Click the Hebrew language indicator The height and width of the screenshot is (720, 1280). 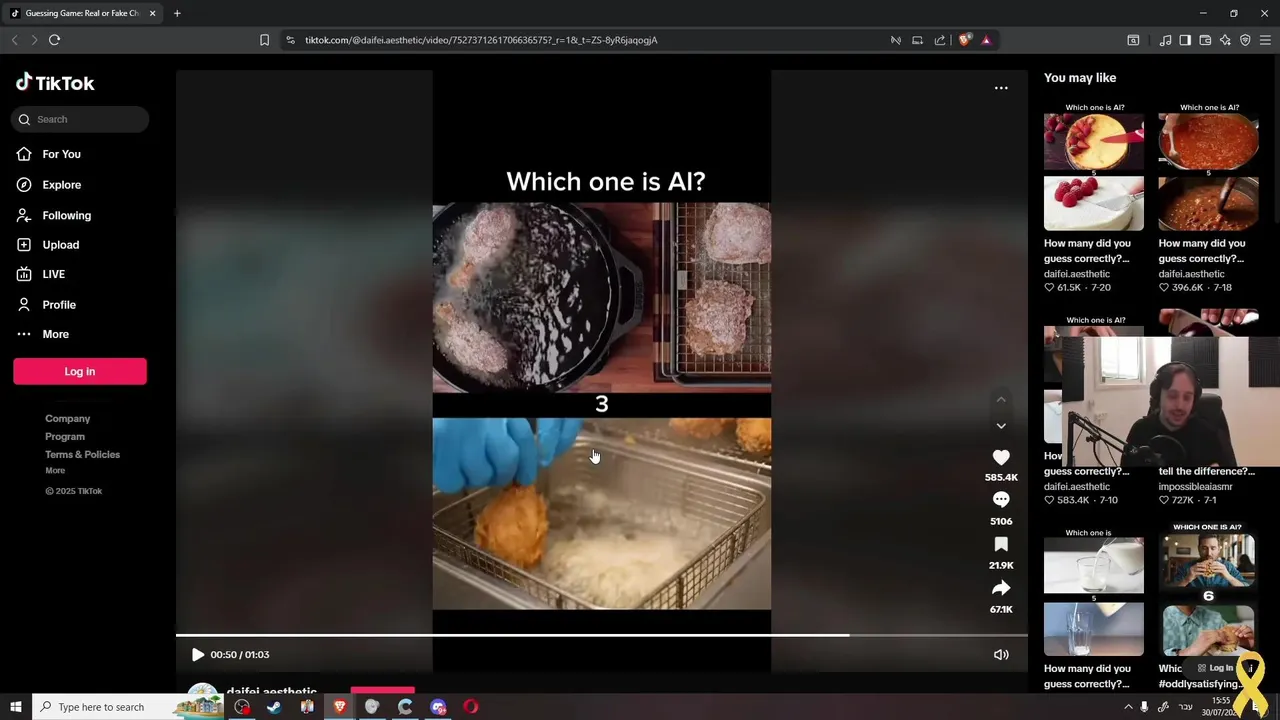click(1186, 707)
